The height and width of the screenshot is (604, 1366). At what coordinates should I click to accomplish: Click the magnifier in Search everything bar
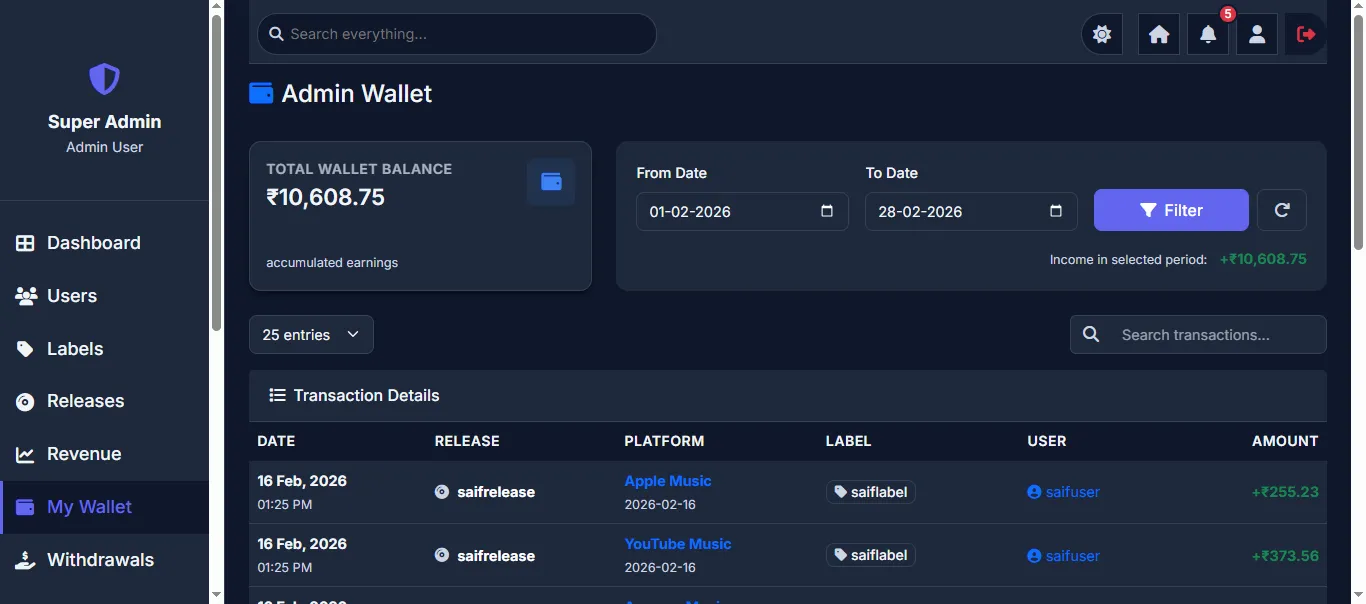[277, 34]
